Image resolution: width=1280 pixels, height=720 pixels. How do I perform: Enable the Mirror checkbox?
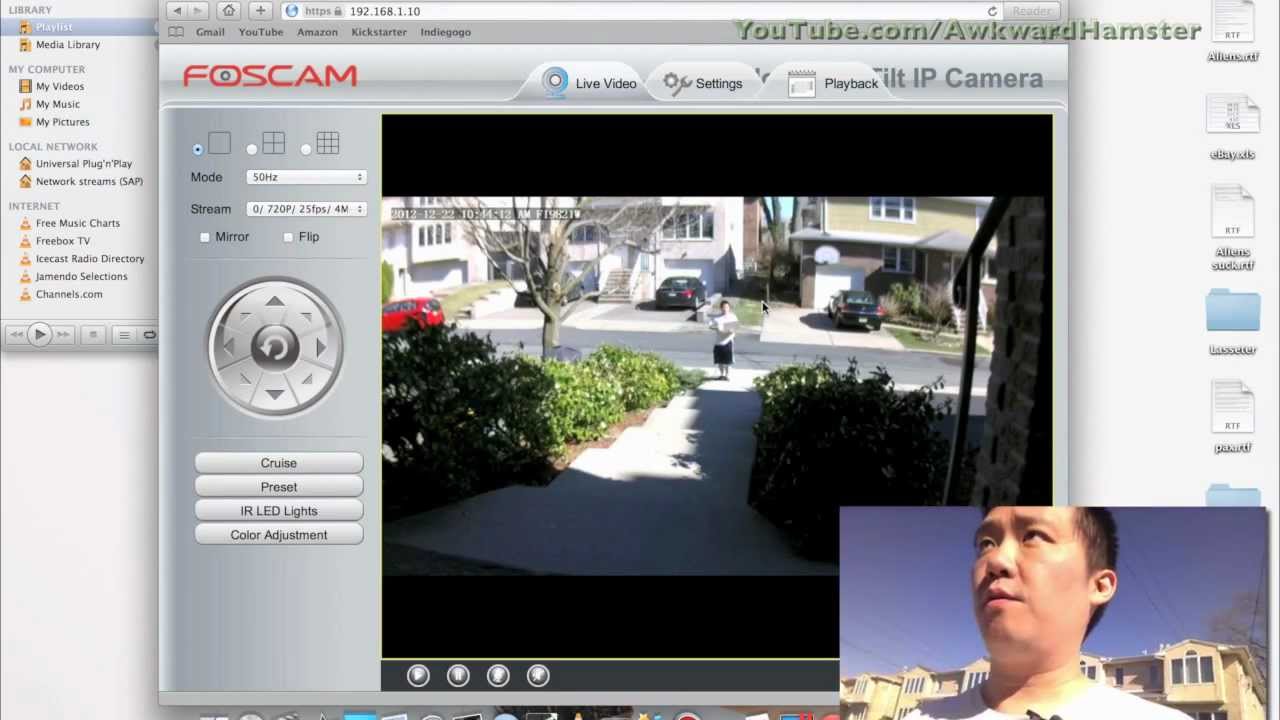(x=205, y=237)
